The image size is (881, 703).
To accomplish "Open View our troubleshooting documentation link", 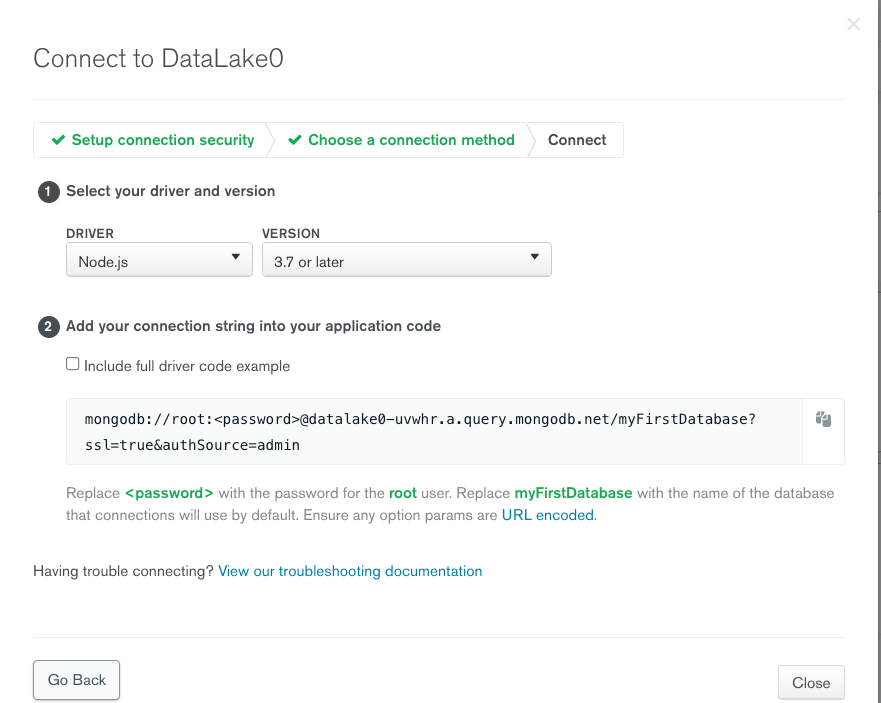I will tap(350, 572).
